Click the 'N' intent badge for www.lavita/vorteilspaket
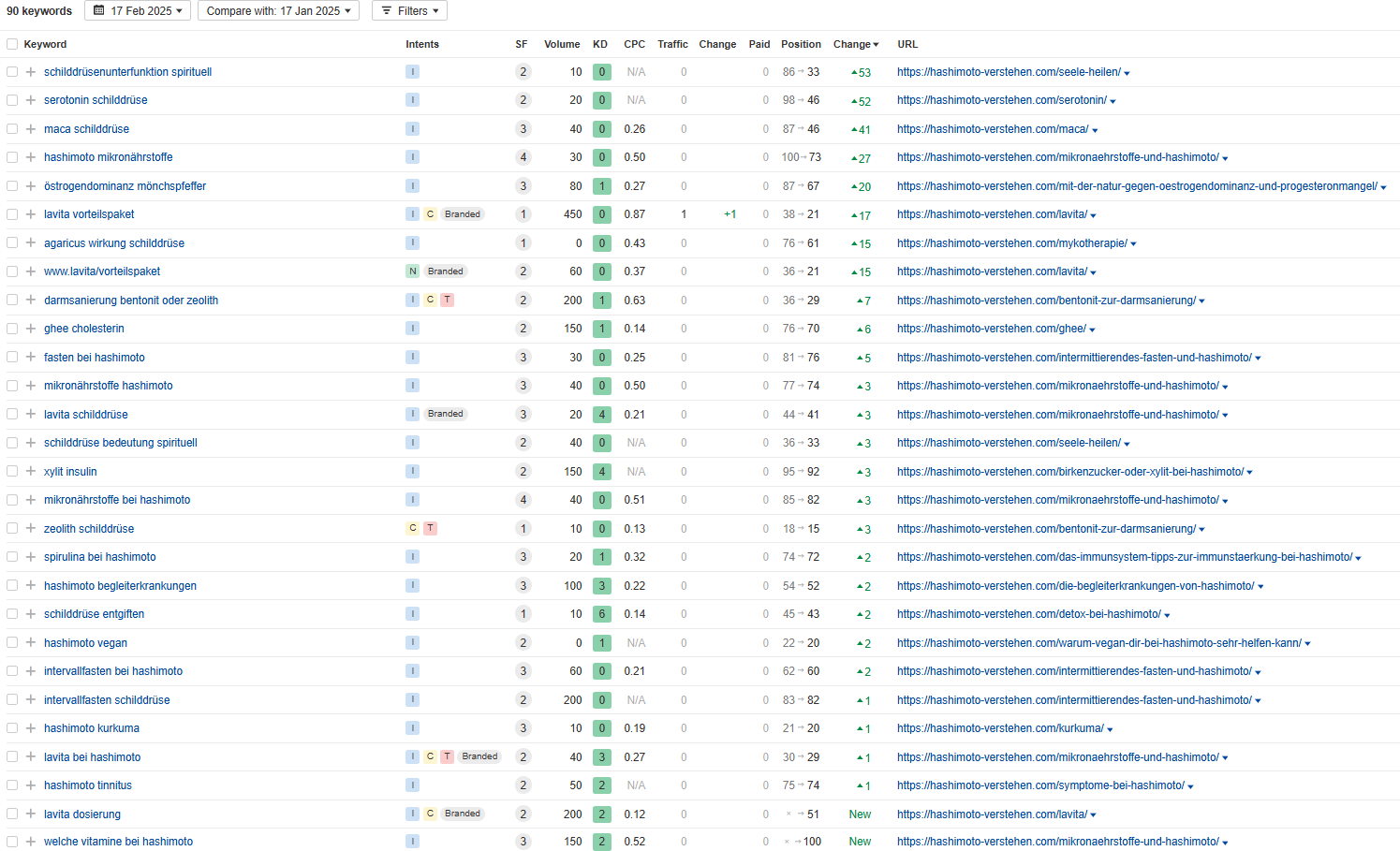Screen dimensions: 1400x851 pyautogui.click(x=412, y=271)
